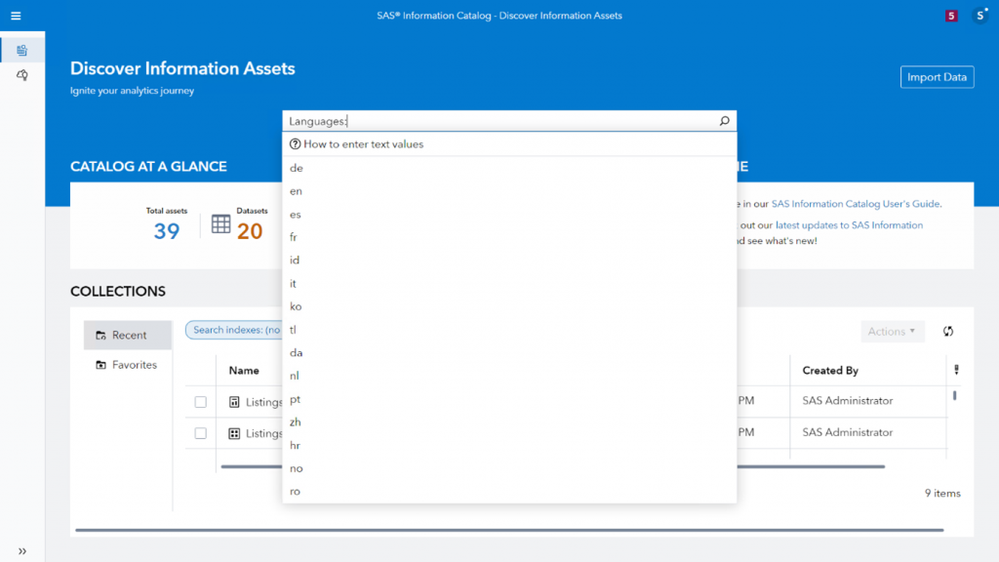Click SAS Administrator in first row
The width and height of the screenshot is (999, 562).
(847, 401)
